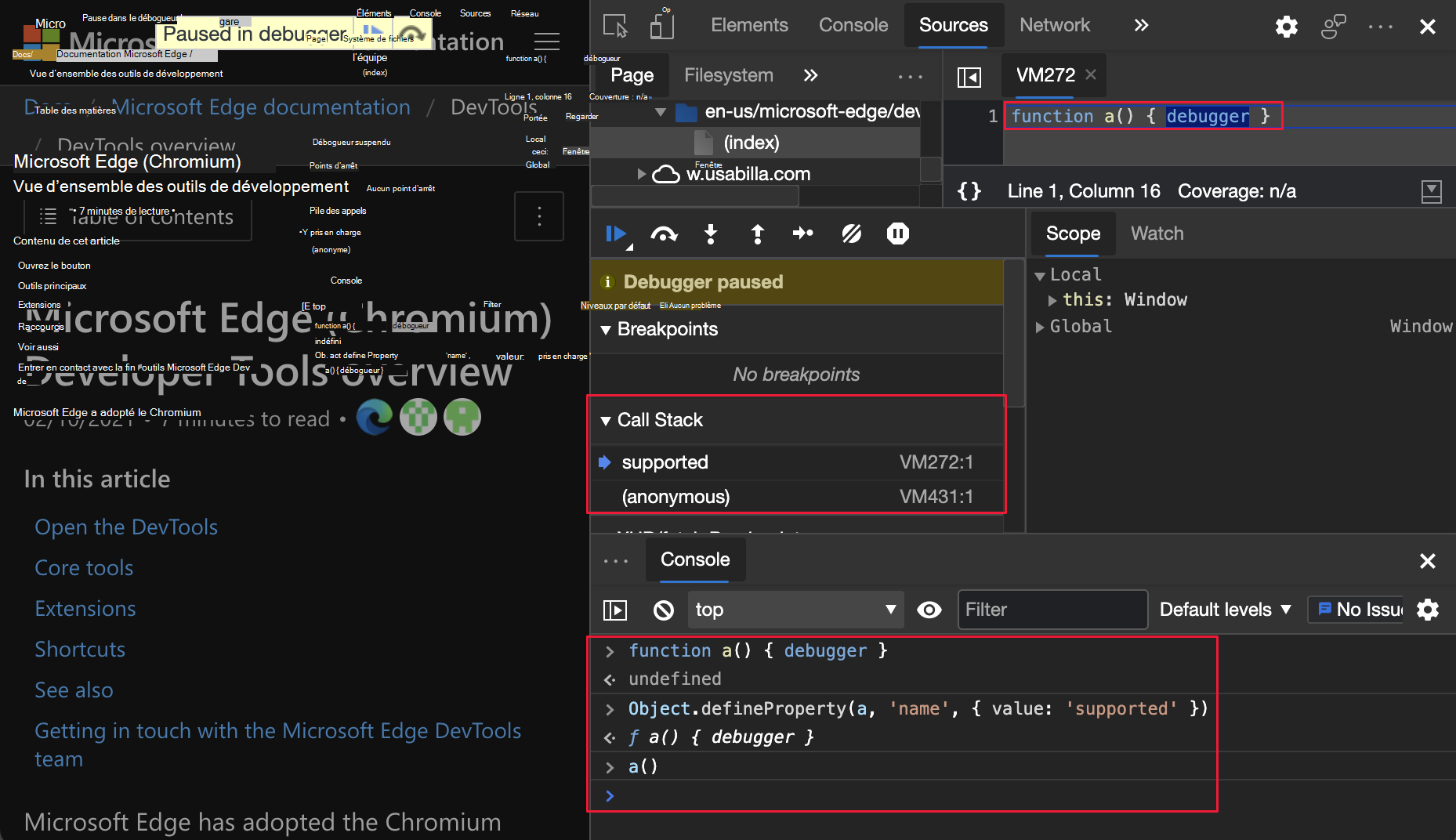Close the DevTools panel

pos(1427,27)
